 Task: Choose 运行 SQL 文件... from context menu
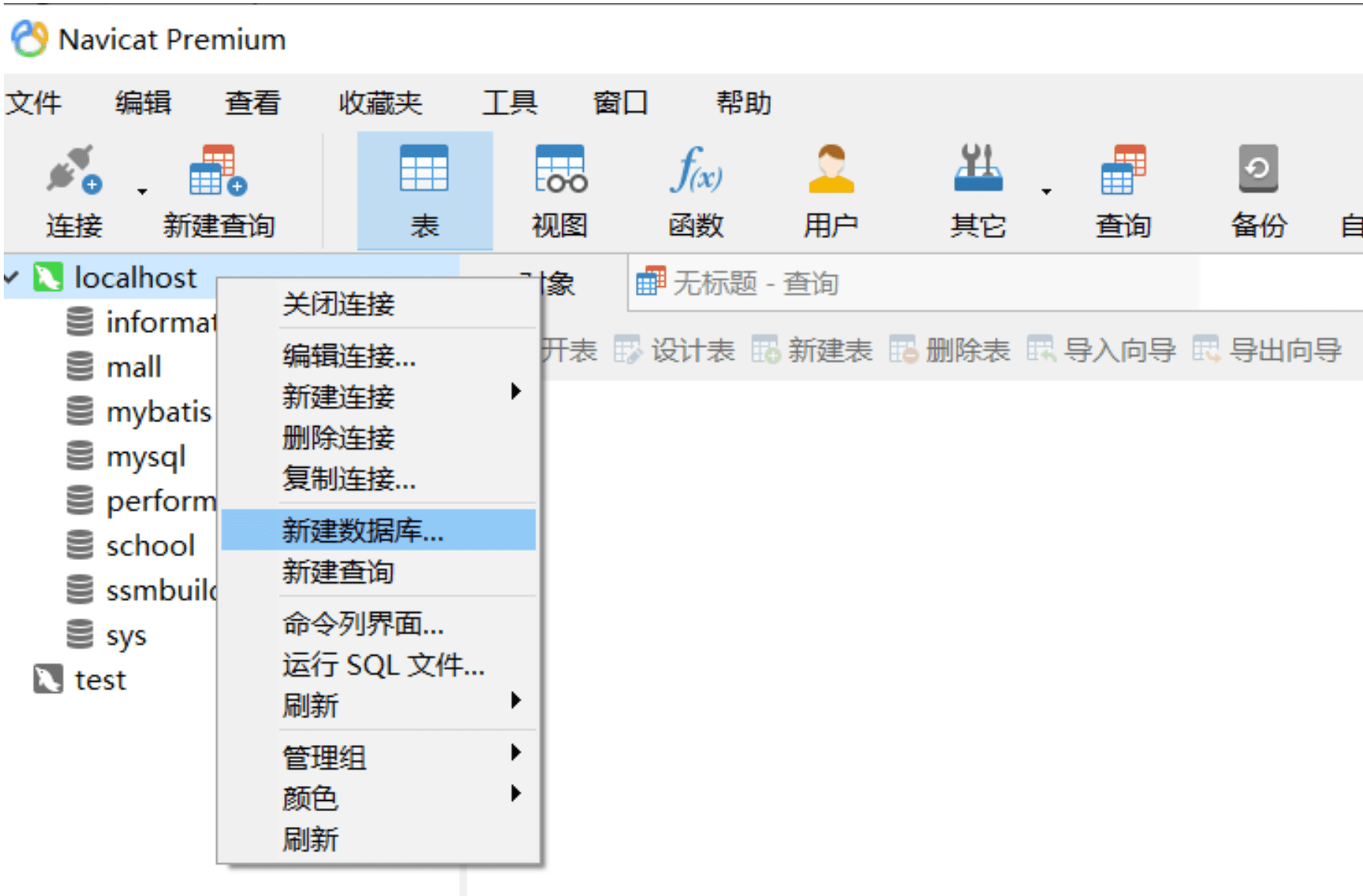click(378, 664)
